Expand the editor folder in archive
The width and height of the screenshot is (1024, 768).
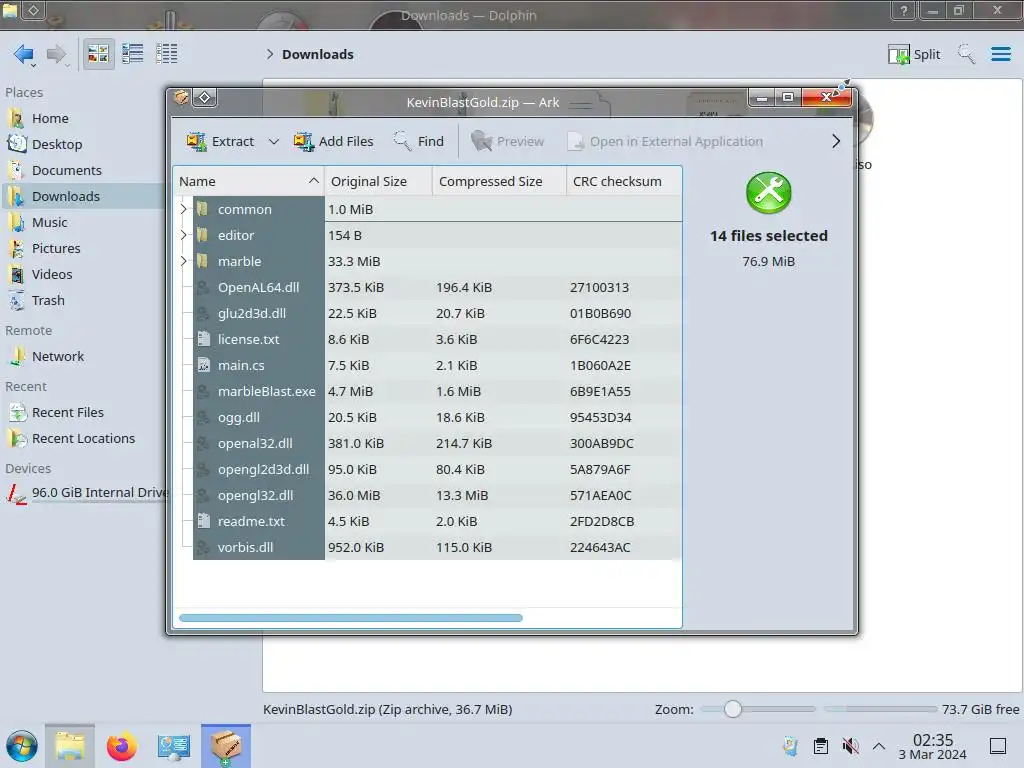tap(184, 235)
